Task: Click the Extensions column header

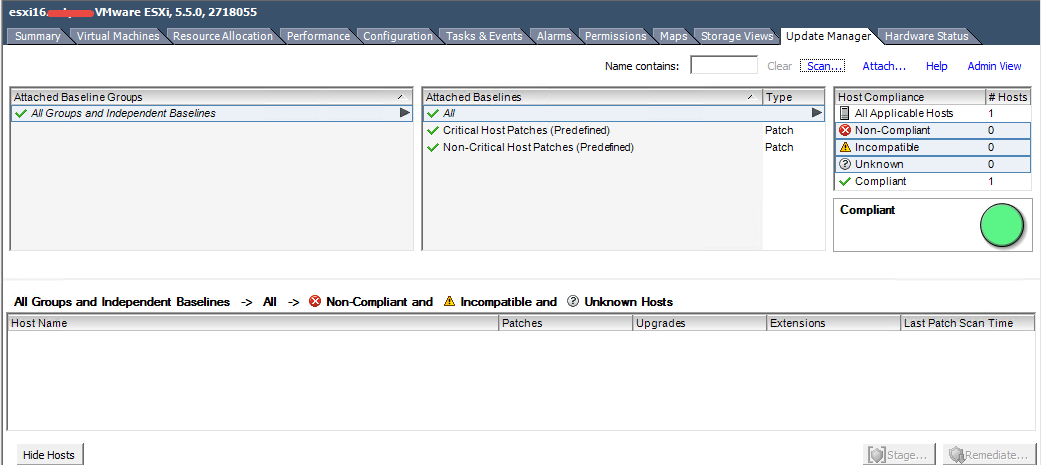Action: [833, 323]
